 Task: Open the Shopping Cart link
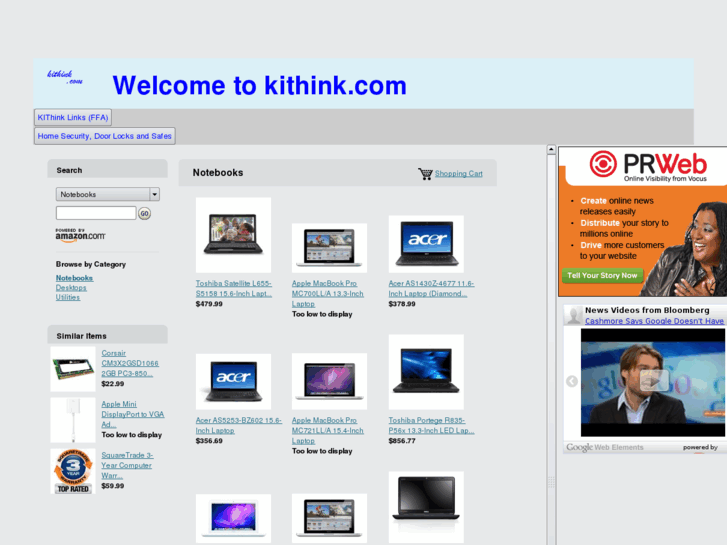[x=459, y=173]
